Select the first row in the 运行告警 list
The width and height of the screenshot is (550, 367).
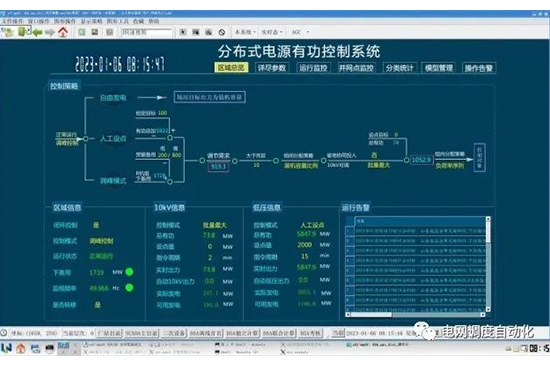point(417,232)
